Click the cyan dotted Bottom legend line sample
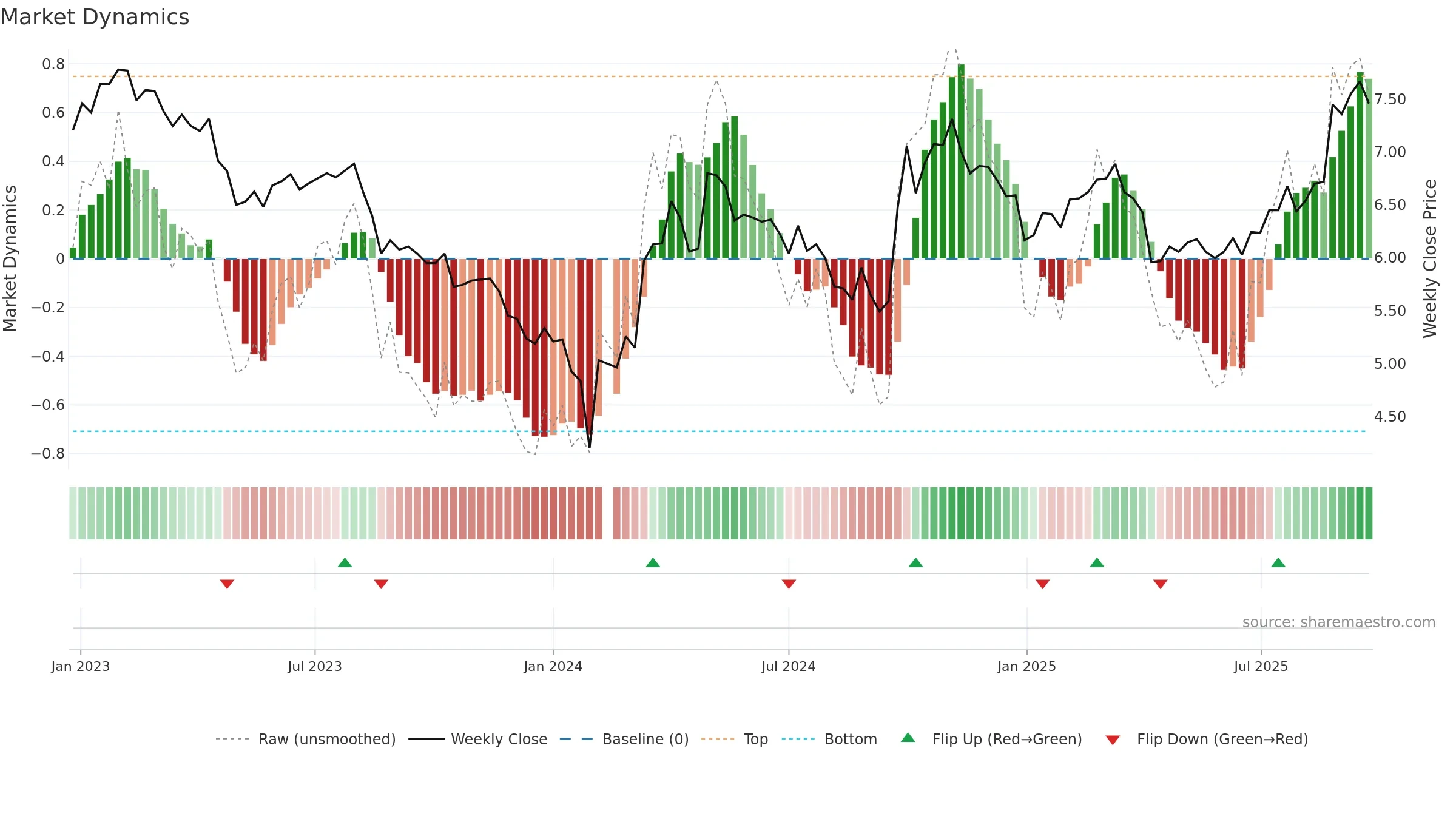Viewport: 1456px width, 819px height. (x=798, y=739)
